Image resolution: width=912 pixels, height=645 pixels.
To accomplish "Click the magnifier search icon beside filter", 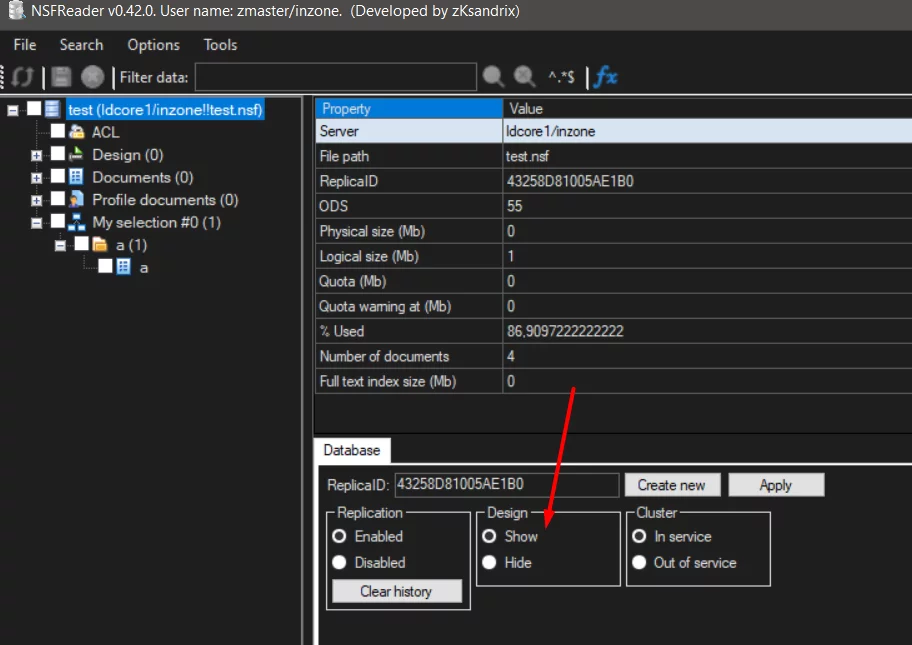I will [x=494, y=77].
